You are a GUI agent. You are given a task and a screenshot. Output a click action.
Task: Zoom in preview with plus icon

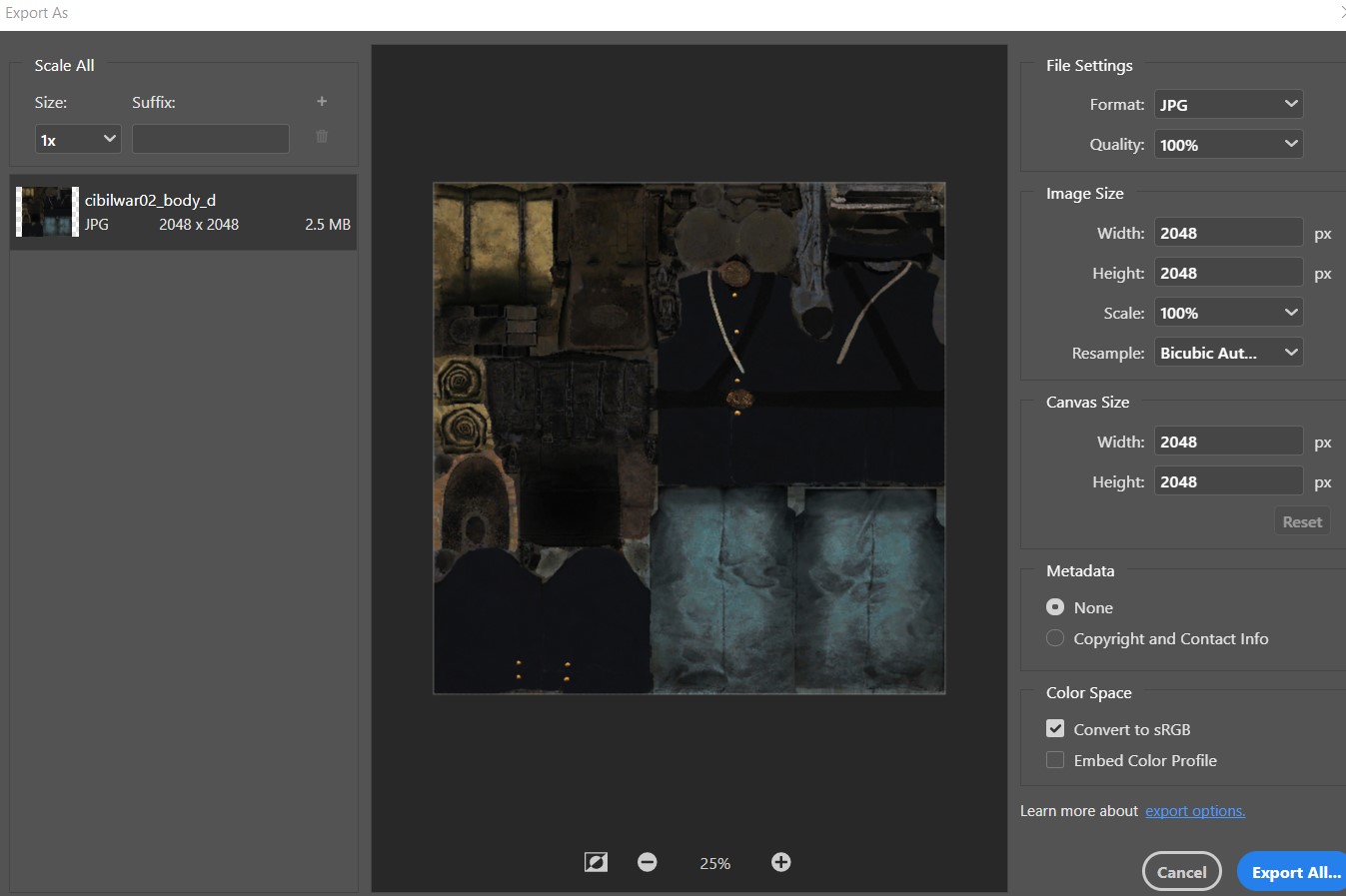click(781, 862)
